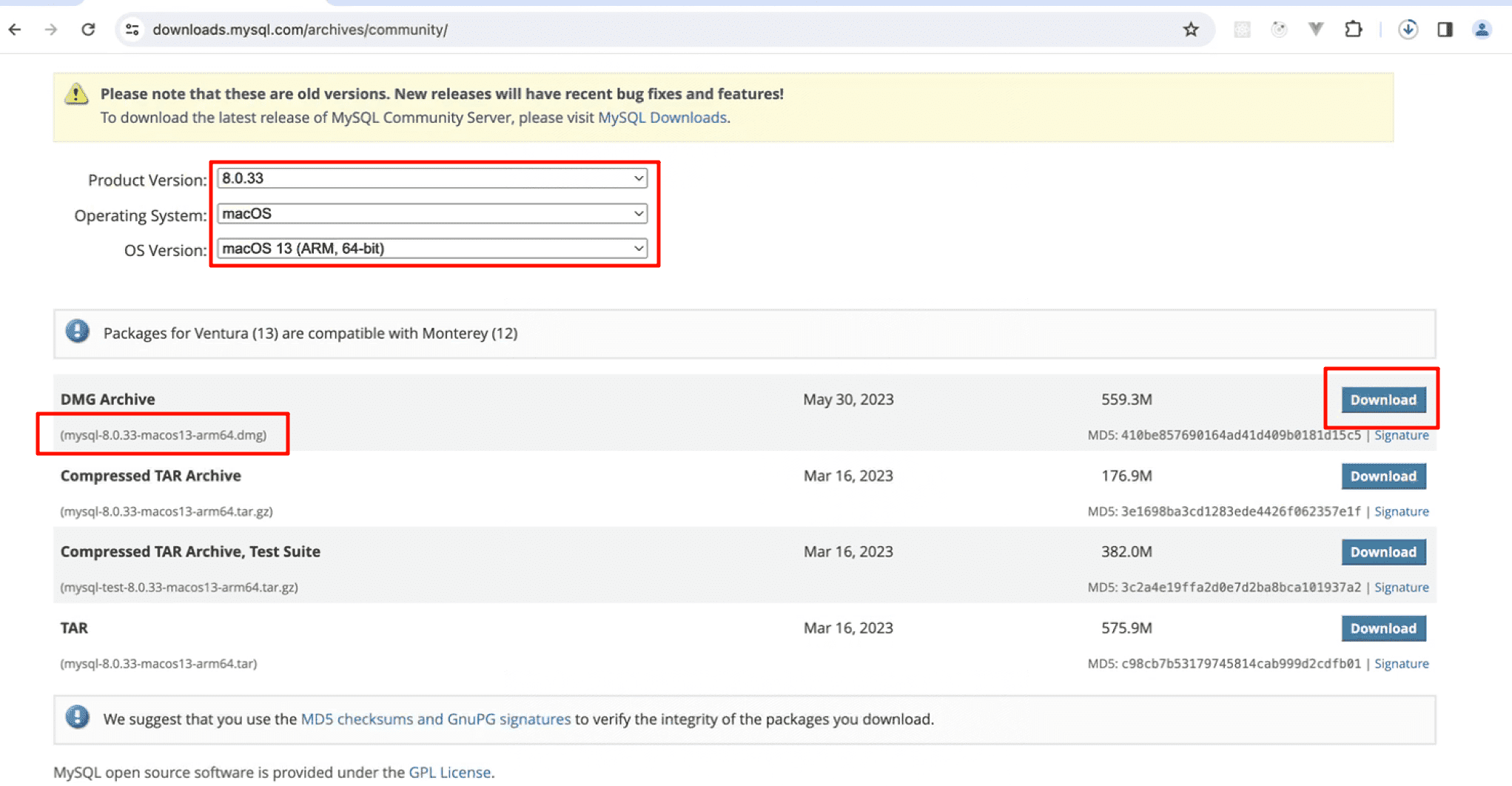Click the 382.0M file size

click(x=1126, y=552)
